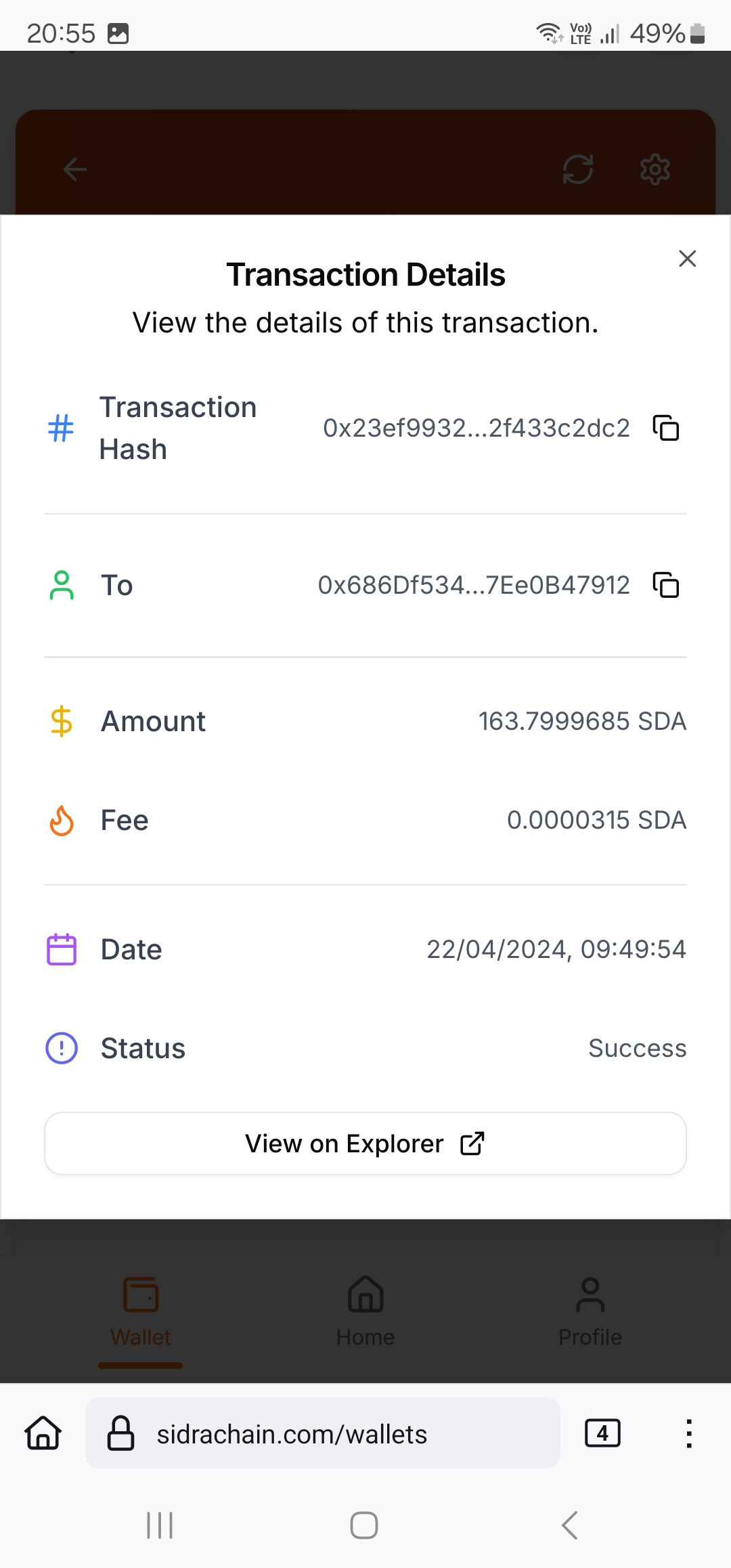Close the Transaction Details dialog
The image size is (731, 1568).
click(687, 259)
